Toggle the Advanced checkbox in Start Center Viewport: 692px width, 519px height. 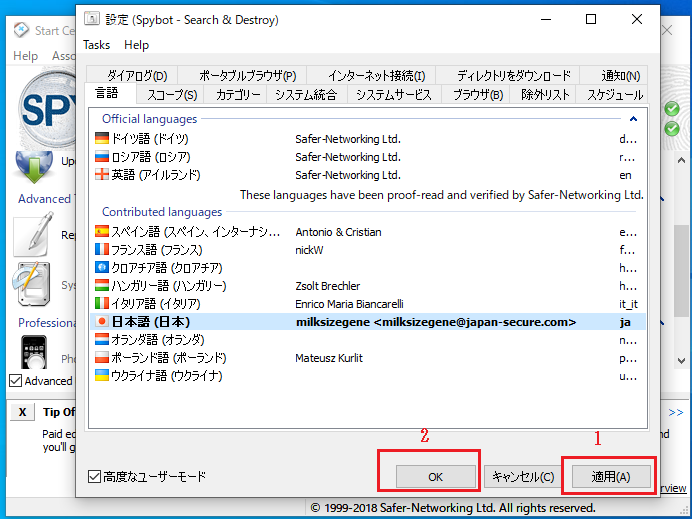coord(15,381)
